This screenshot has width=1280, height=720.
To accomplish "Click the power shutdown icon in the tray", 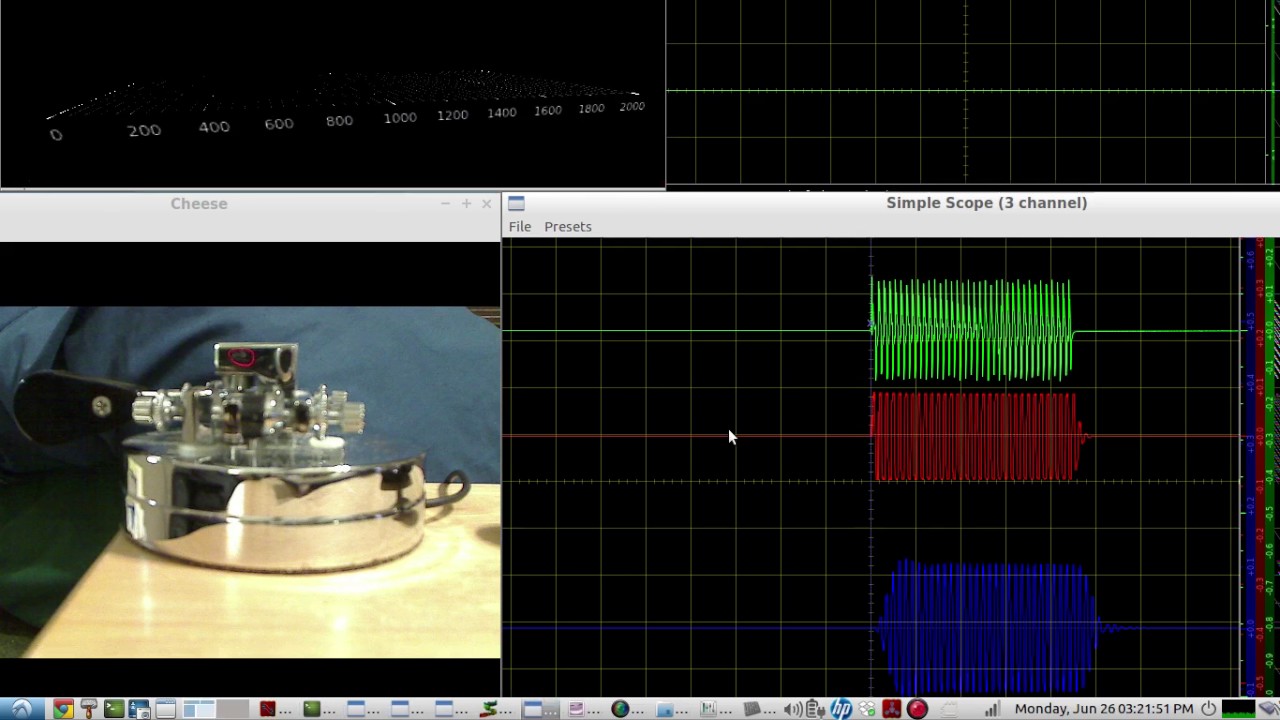I will tap(1208, 708).
